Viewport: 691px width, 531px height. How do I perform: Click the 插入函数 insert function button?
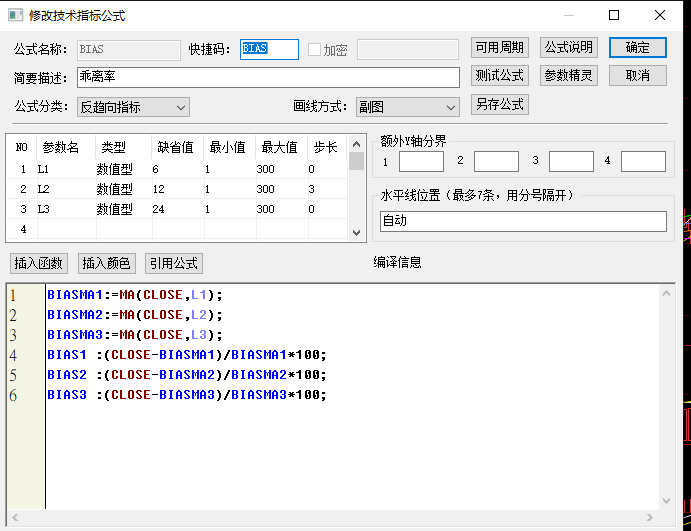coord(39,263)
